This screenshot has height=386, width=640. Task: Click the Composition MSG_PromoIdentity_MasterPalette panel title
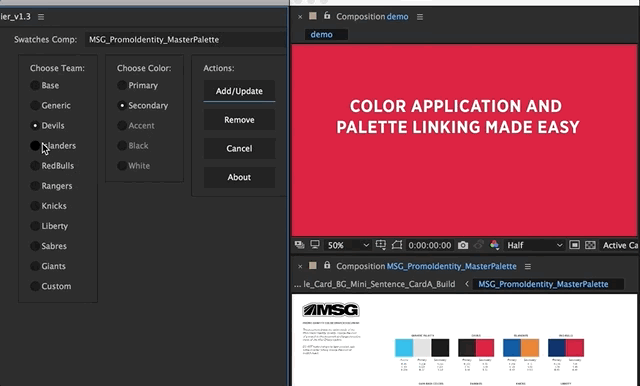click(426, 266)
